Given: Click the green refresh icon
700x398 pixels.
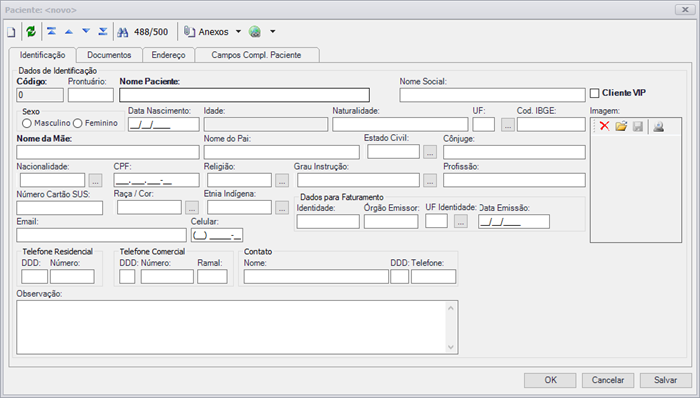Looking at the screenshot, I should tap(31, 31).
